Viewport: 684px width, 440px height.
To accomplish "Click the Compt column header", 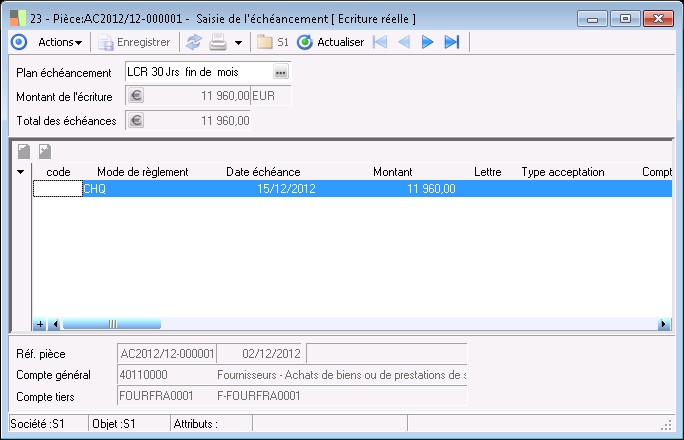I will point(657,172).
